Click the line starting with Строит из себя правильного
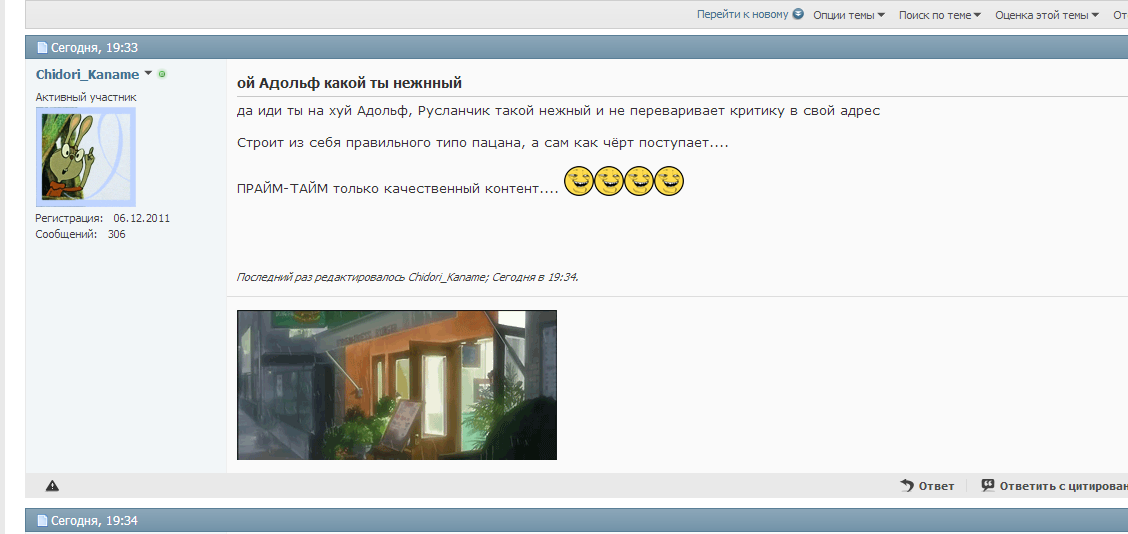 click(483, 142)
